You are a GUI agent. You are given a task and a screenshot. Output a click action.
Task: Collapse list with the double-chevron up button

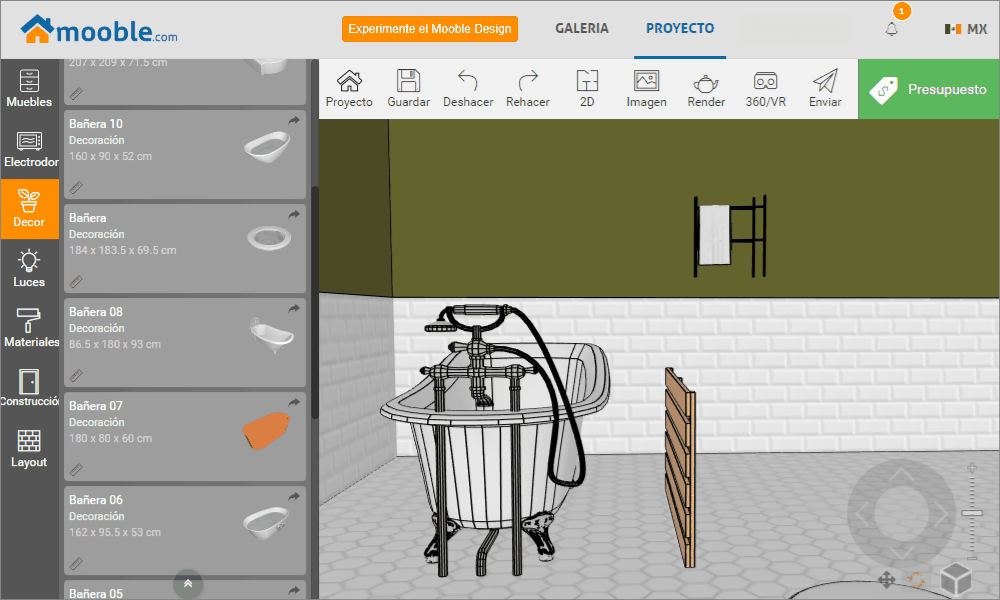tap(188, 583)
